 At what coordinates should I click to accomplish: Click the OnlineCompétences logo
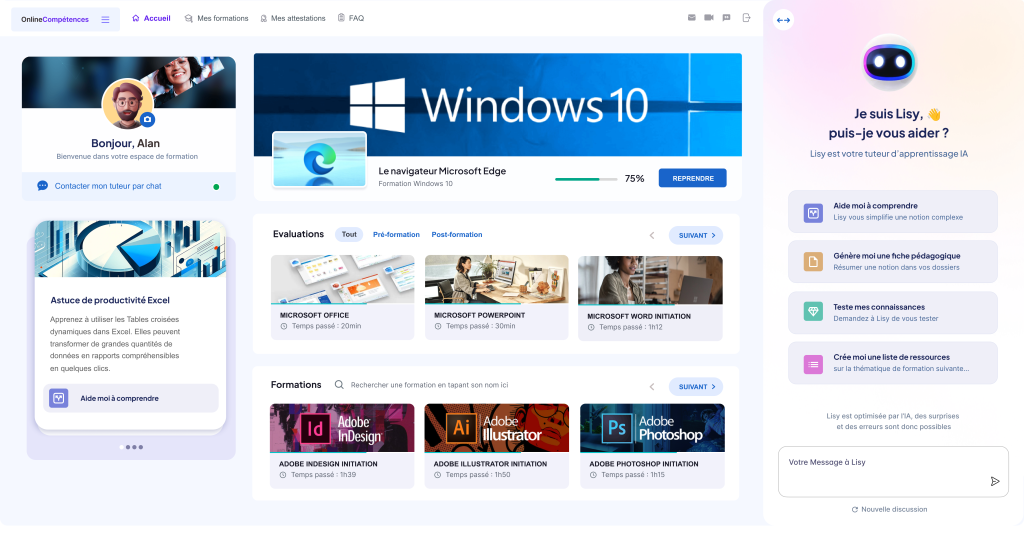coord(55,20)
